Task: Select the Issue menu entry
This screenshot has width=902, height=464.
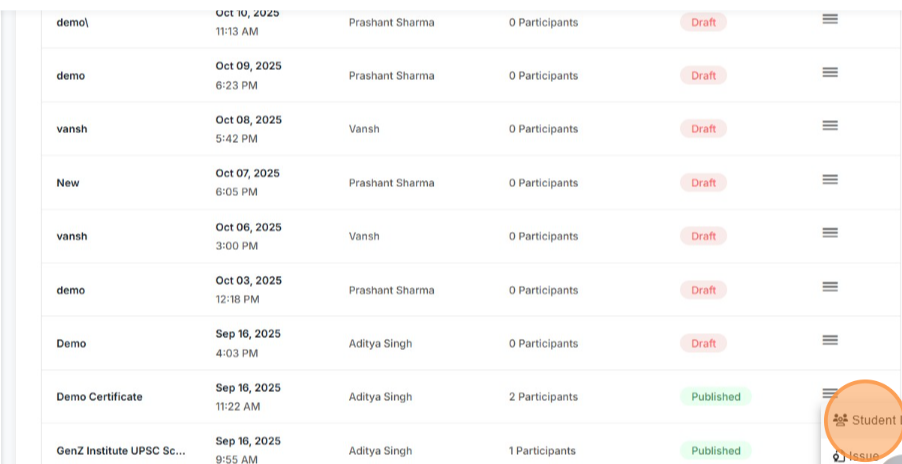Action: (863, 456)
